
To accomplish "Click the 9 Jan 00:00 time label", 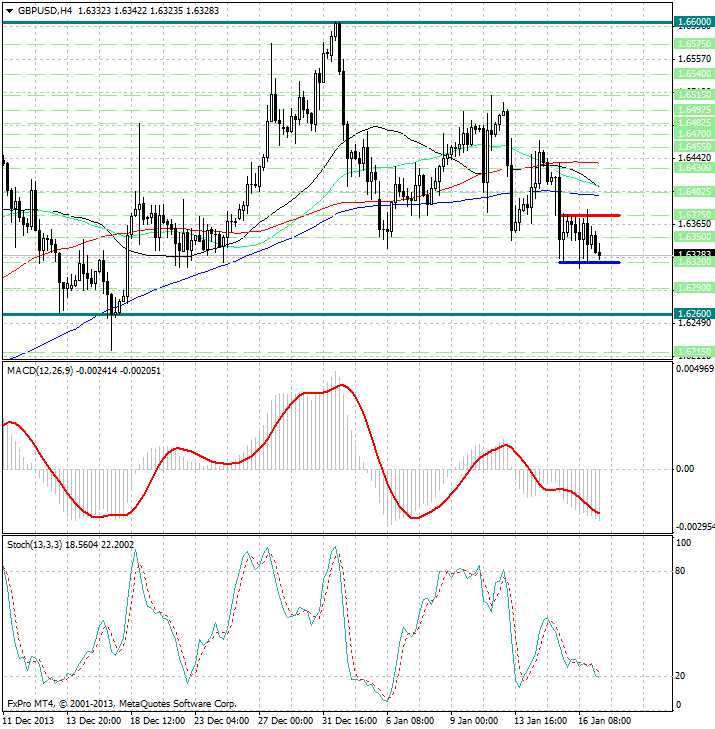I will pos(475,721).
